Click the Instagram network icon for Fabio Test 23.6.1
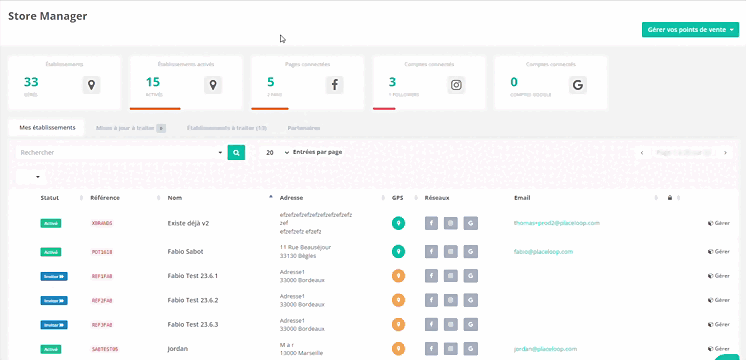 click(x=451, y=276)
